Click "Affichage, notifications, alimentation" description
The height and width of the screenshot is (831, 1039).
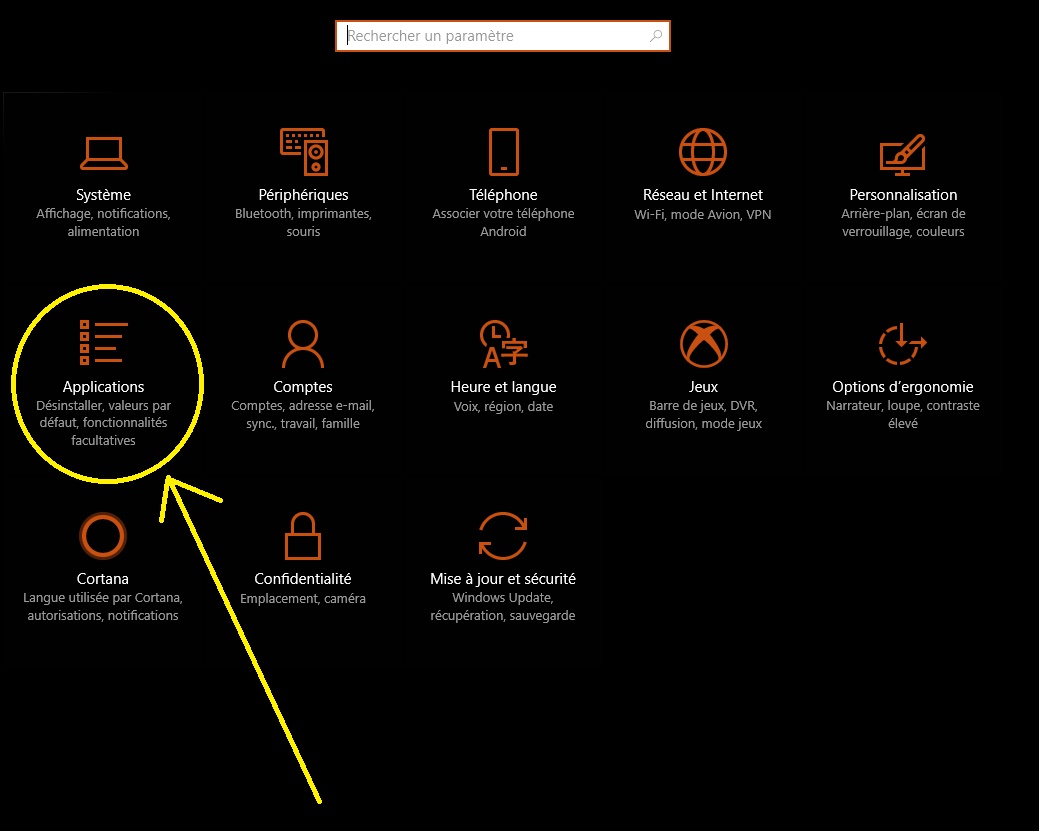pos(103,223)
